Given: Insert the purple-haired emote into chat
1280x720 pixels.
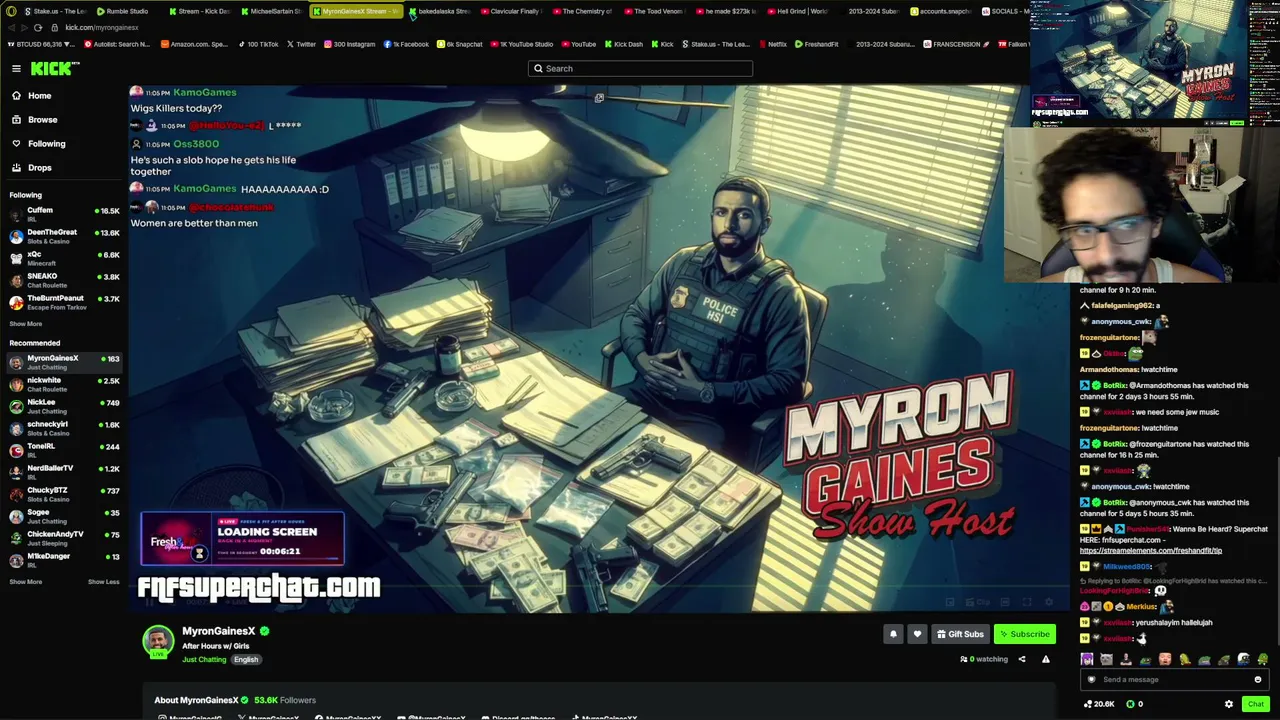Looking at the screenshot, I should (x=1087, y=660).
